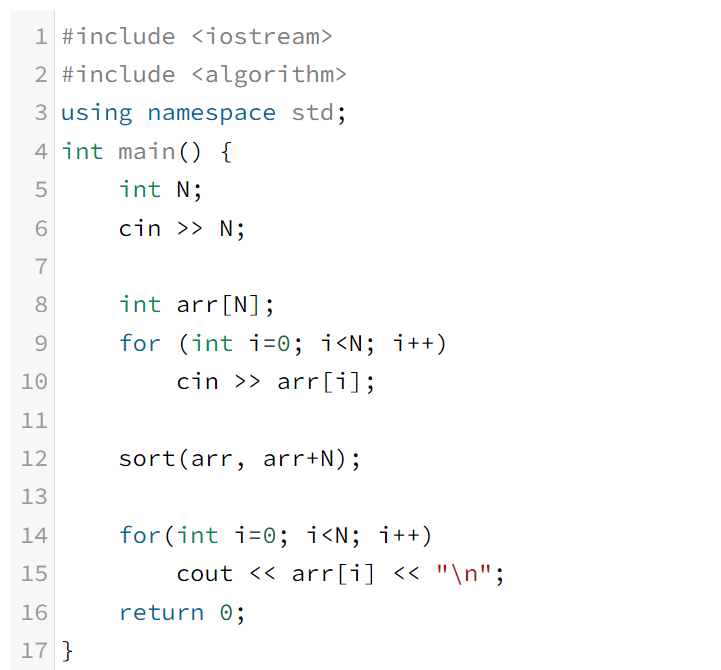Screen dimensions: 721x670
Task: Click line number 14 in gutter
Action: coord(34,535)
